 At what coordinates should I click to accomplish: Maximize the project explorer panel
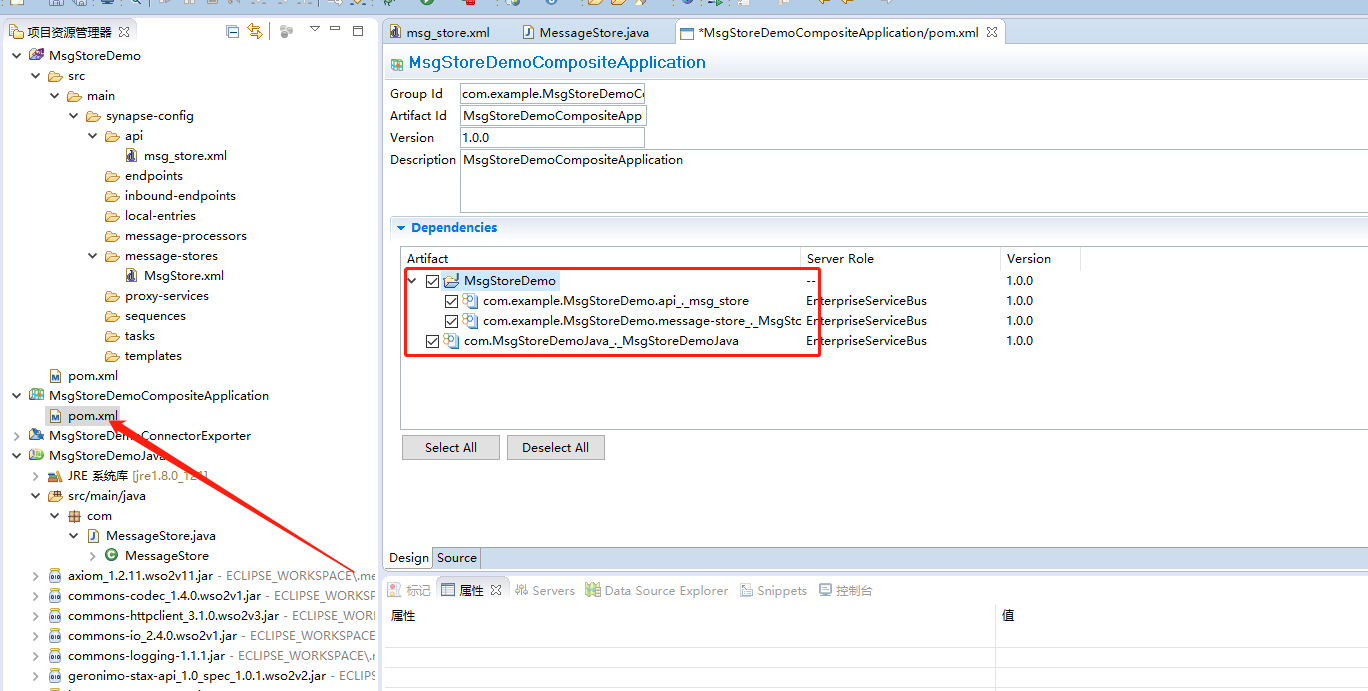(x=358, y=31)
